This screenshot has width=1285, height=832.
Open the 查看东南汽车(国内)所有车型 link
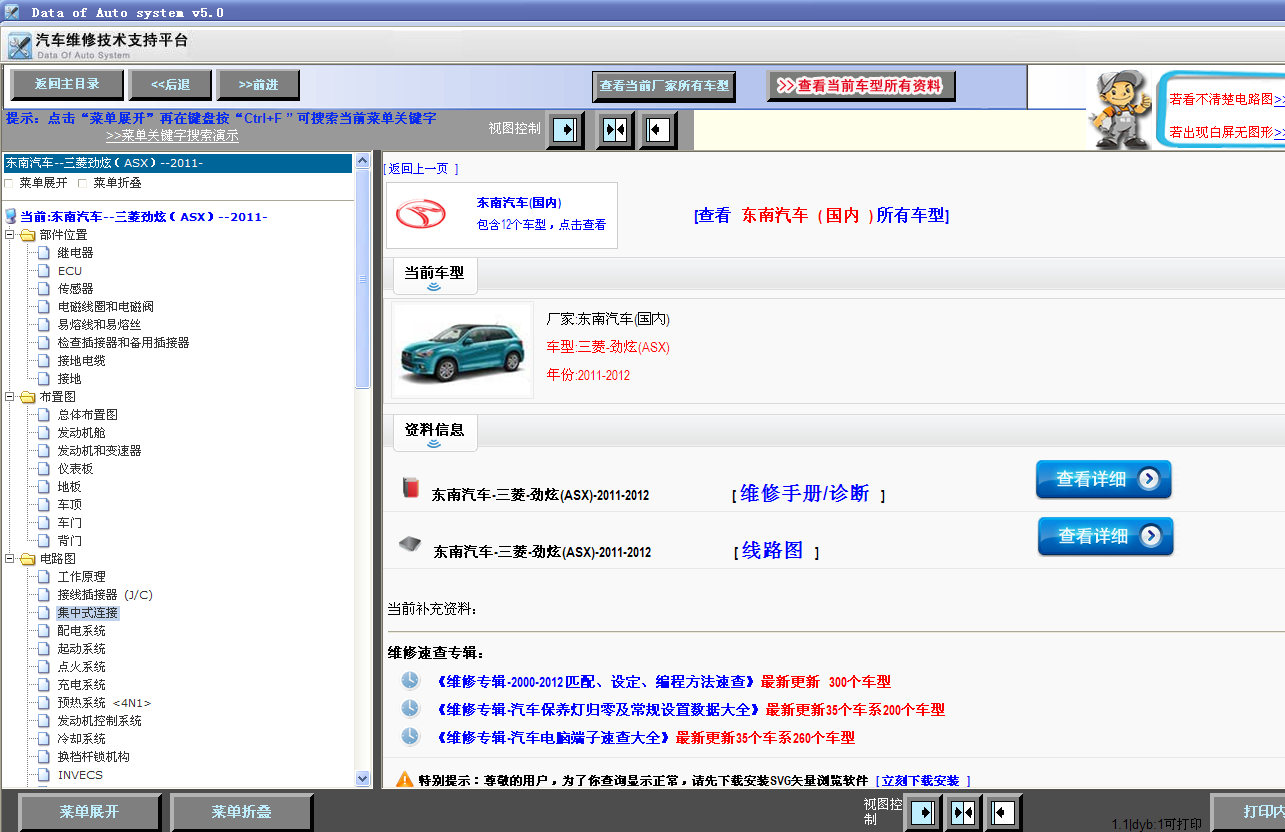pos(821,215)
